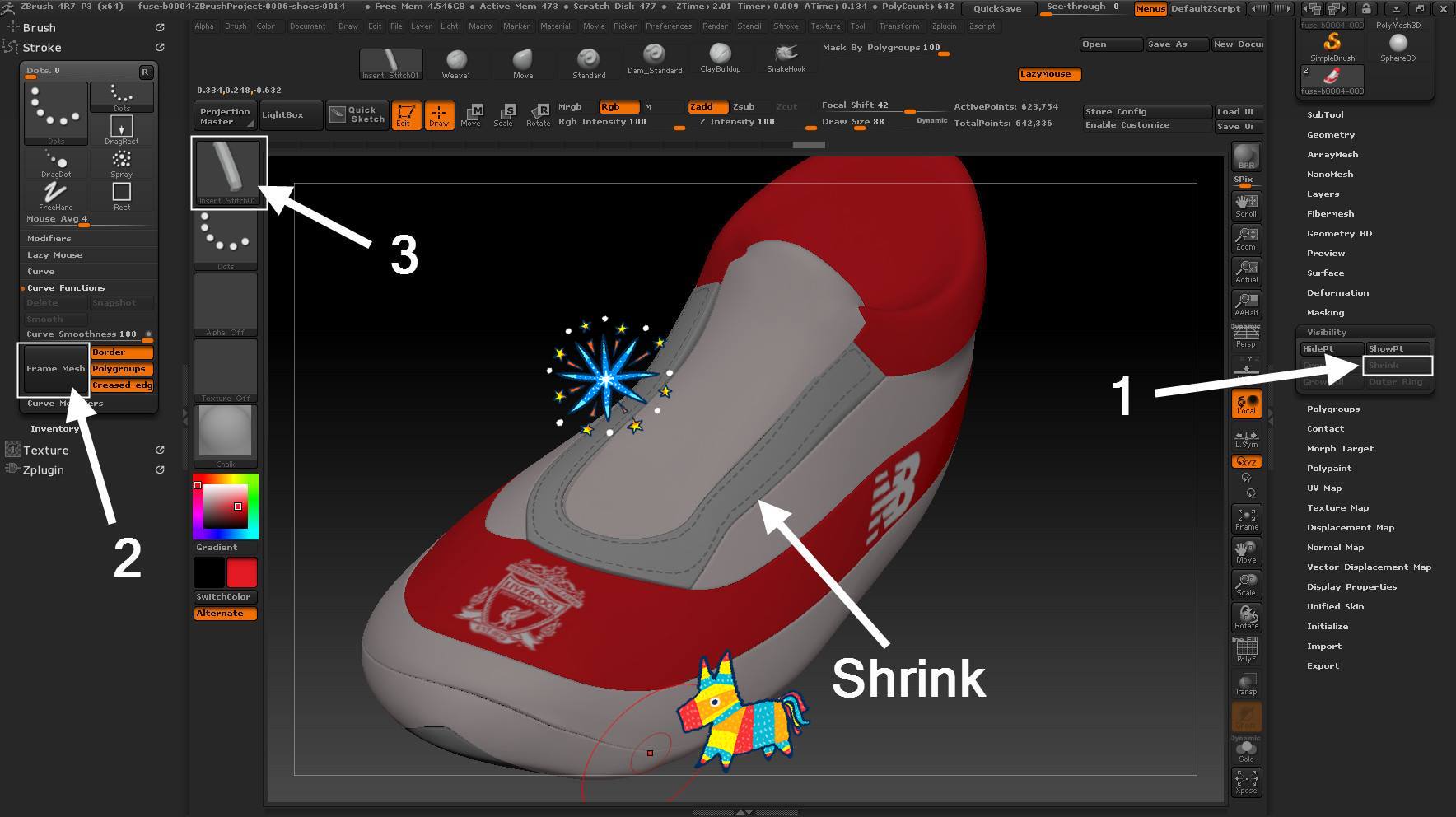Viewport: 1456px width, 817px height.
Task: Disable the Polygroups frame option
Action: (x=122, y=369)
